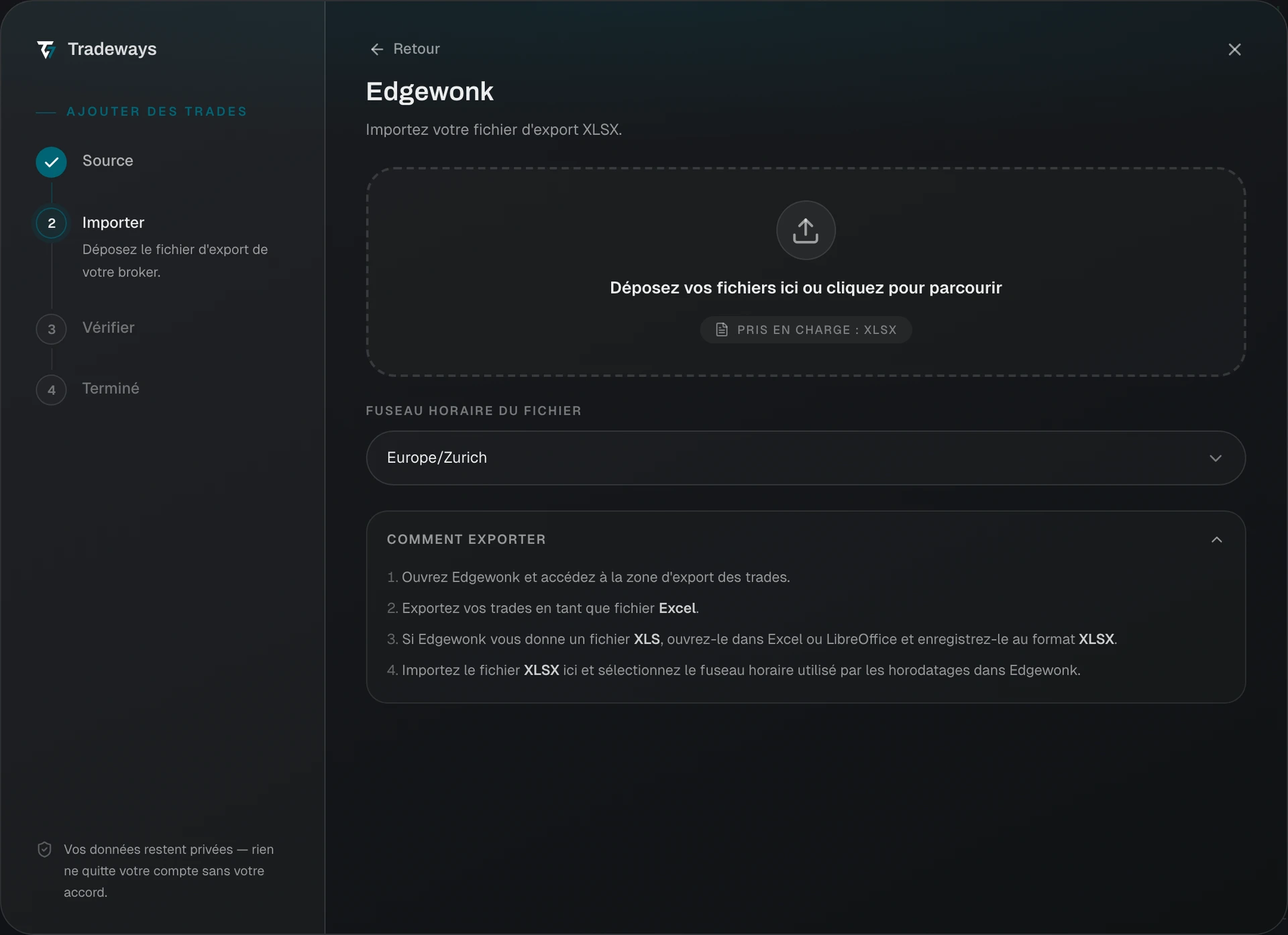Select the Terminé step label
The width and height of the screenshot is (1288, 935).
[x=111, y=388]
